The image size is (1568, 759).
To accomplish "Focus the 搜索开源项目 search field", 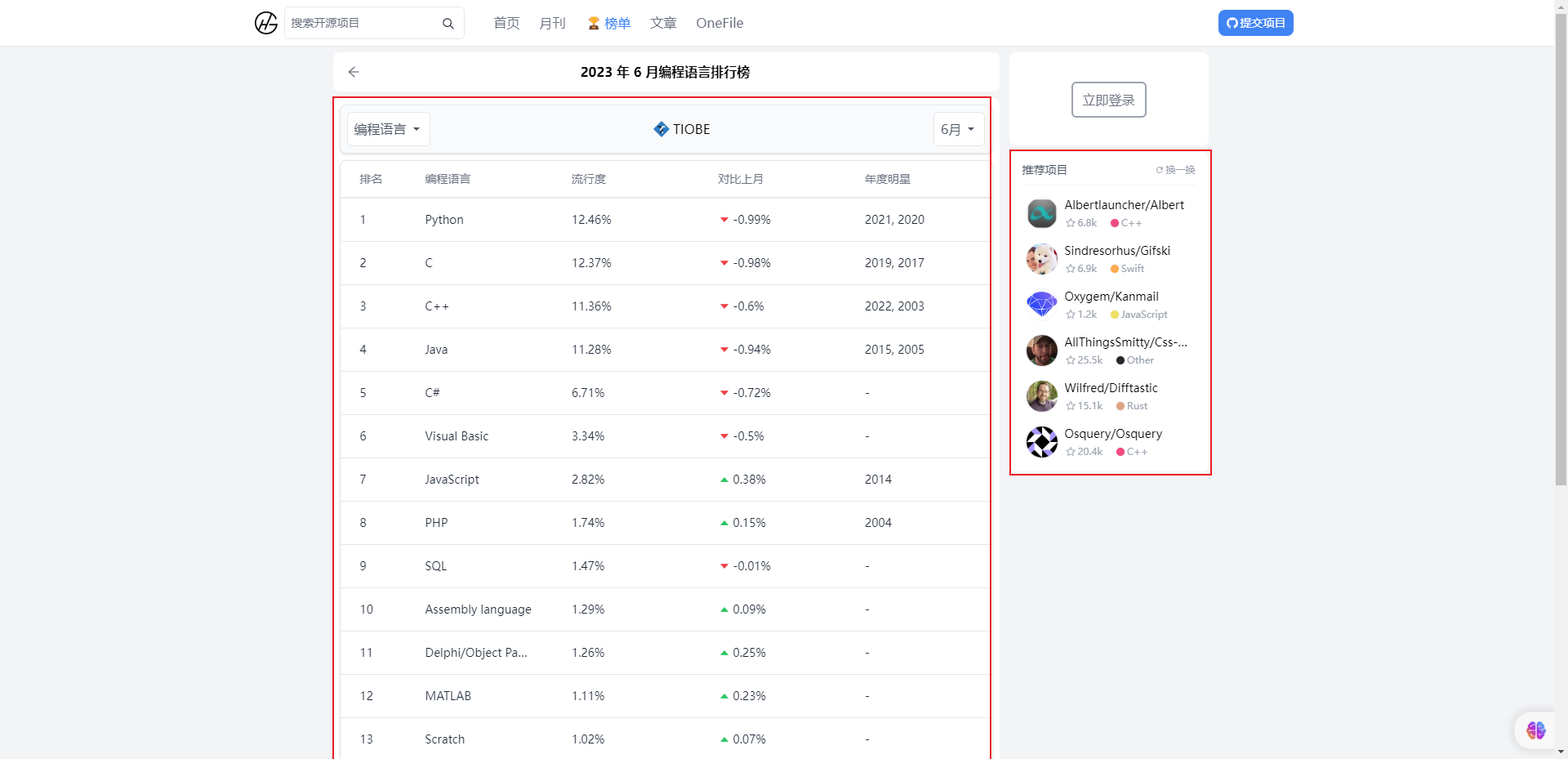I will coord(363,23).
